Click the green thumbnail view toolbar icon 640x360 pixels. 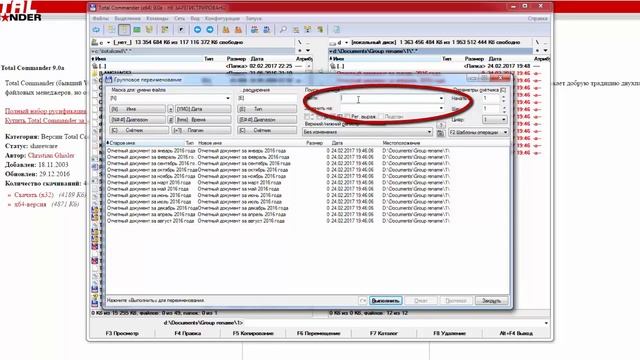[x=137, y=30]
